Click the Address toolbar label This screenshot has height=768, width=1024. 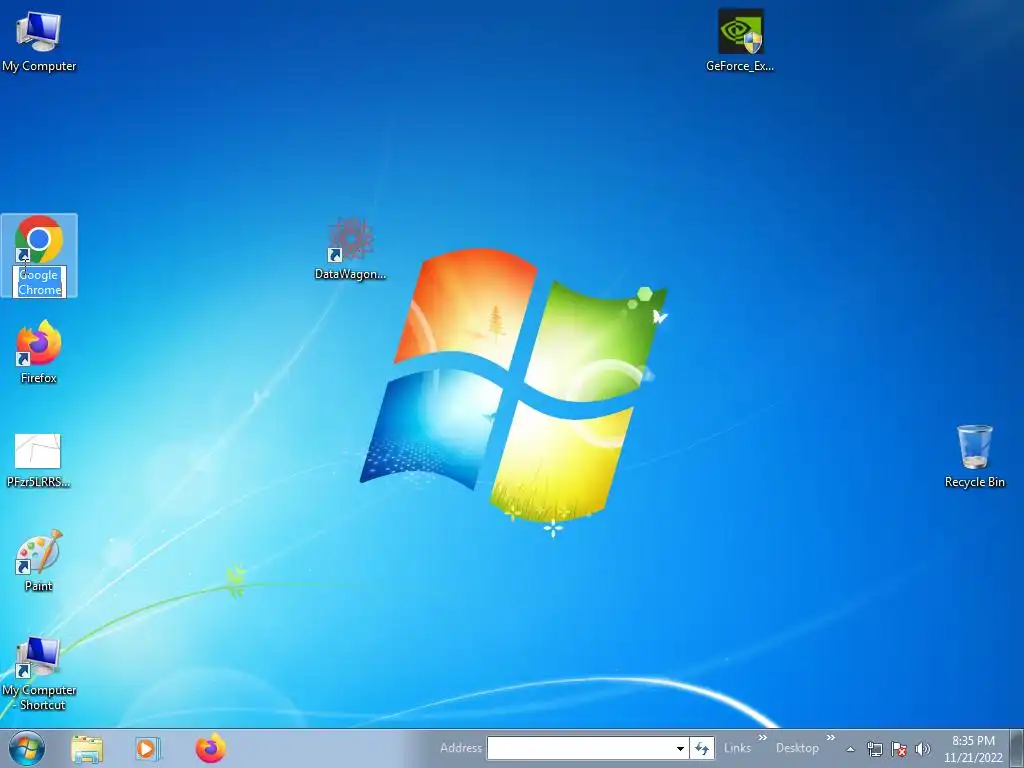click(461, 748)
